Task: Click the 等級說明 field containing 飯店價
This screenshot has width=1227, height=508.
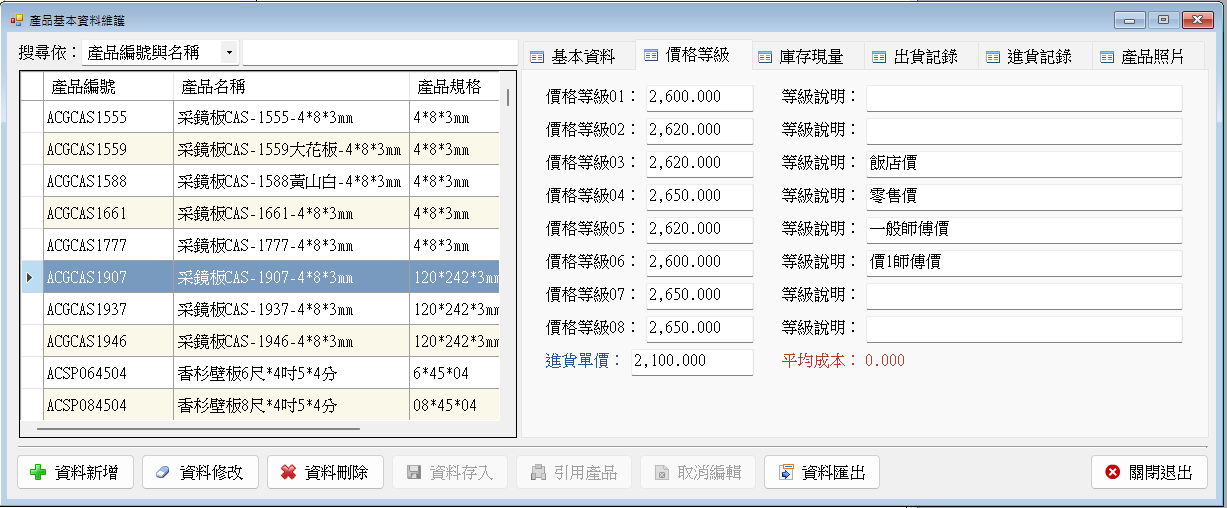Action: click(1024, 163)
